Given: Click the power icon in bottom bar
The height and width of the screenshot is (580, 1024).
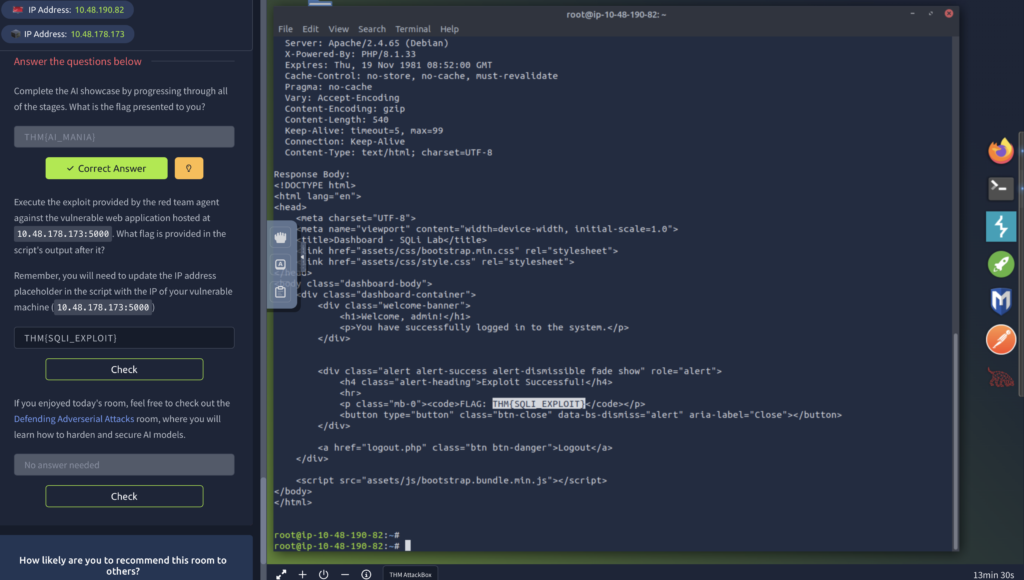Looking at the screenshot, I should [x=323, y=574].
